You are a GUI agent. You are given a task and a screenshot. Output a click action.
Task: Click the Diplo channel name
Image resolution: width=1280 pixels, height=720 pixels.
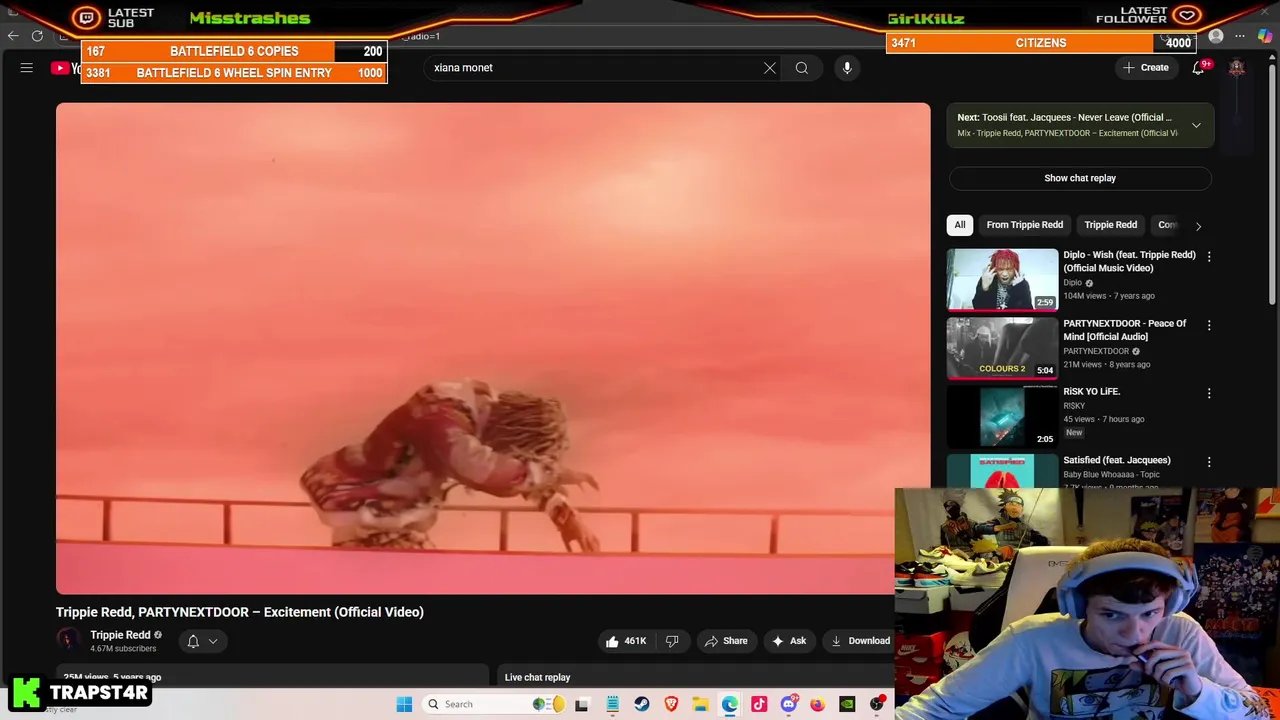point(1073,283)
